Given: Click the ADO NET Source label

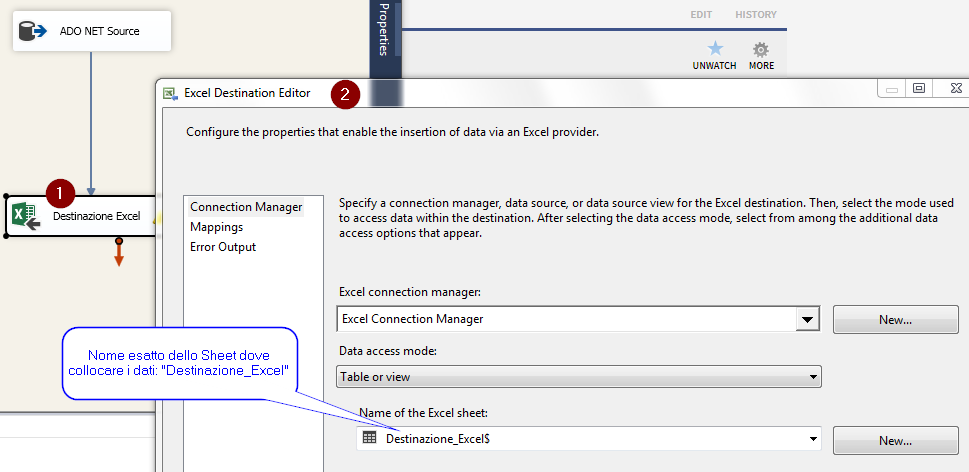Looking at the screenshot, I should (x=99, y=31).
